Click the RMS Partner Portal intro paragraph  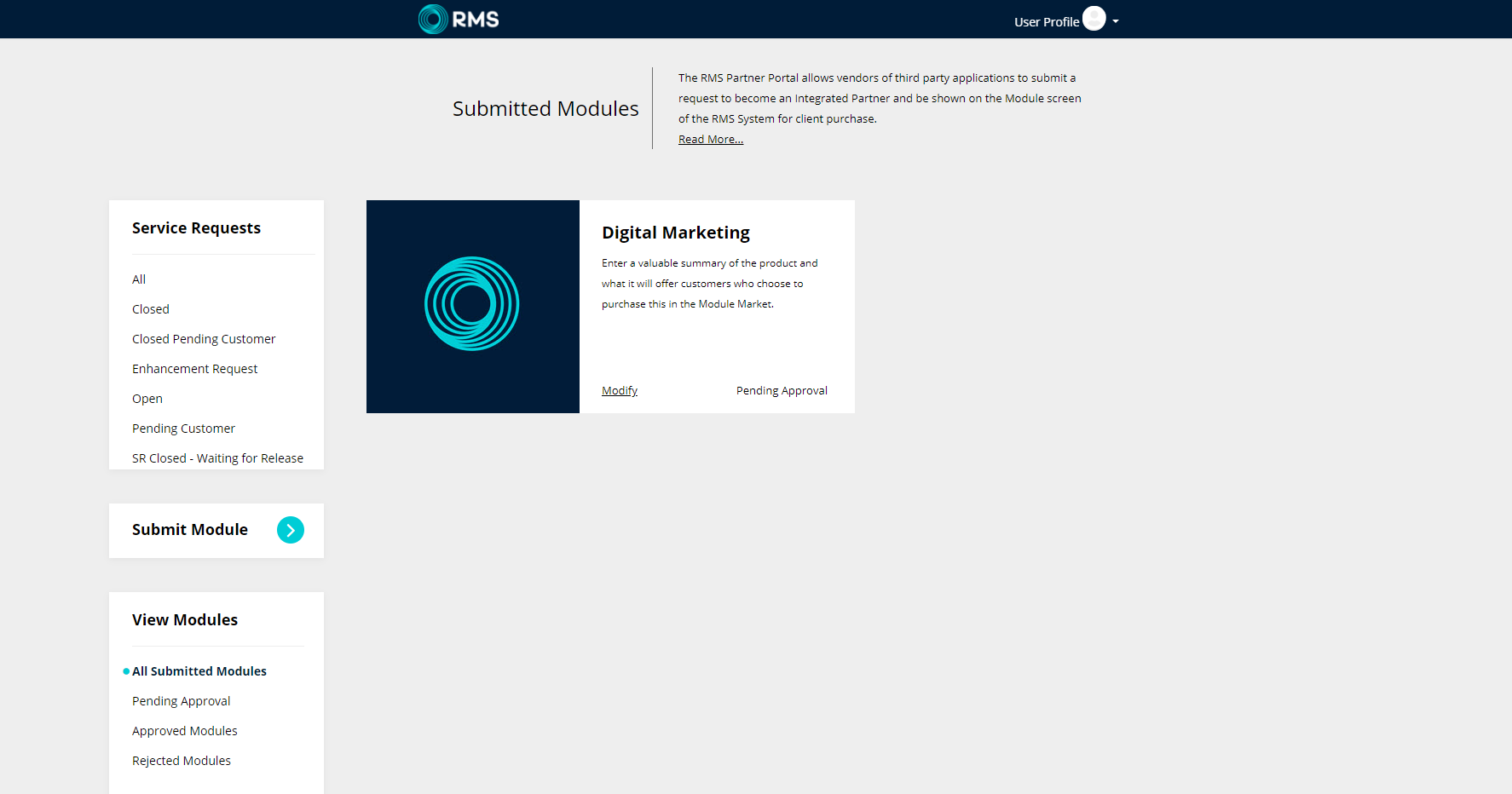point(880,98)
